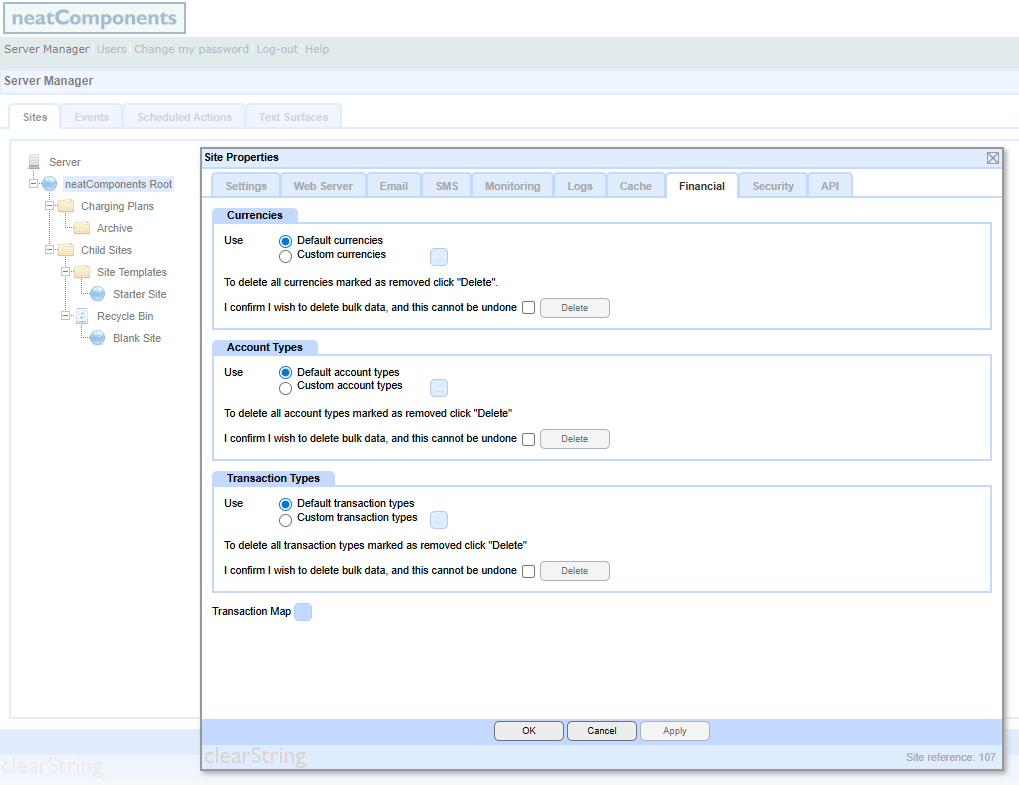This screenshot has width=1019, height=785.
Task: Open the Transaction Map button
Action: pyautogui.click(x=303, y=612)
